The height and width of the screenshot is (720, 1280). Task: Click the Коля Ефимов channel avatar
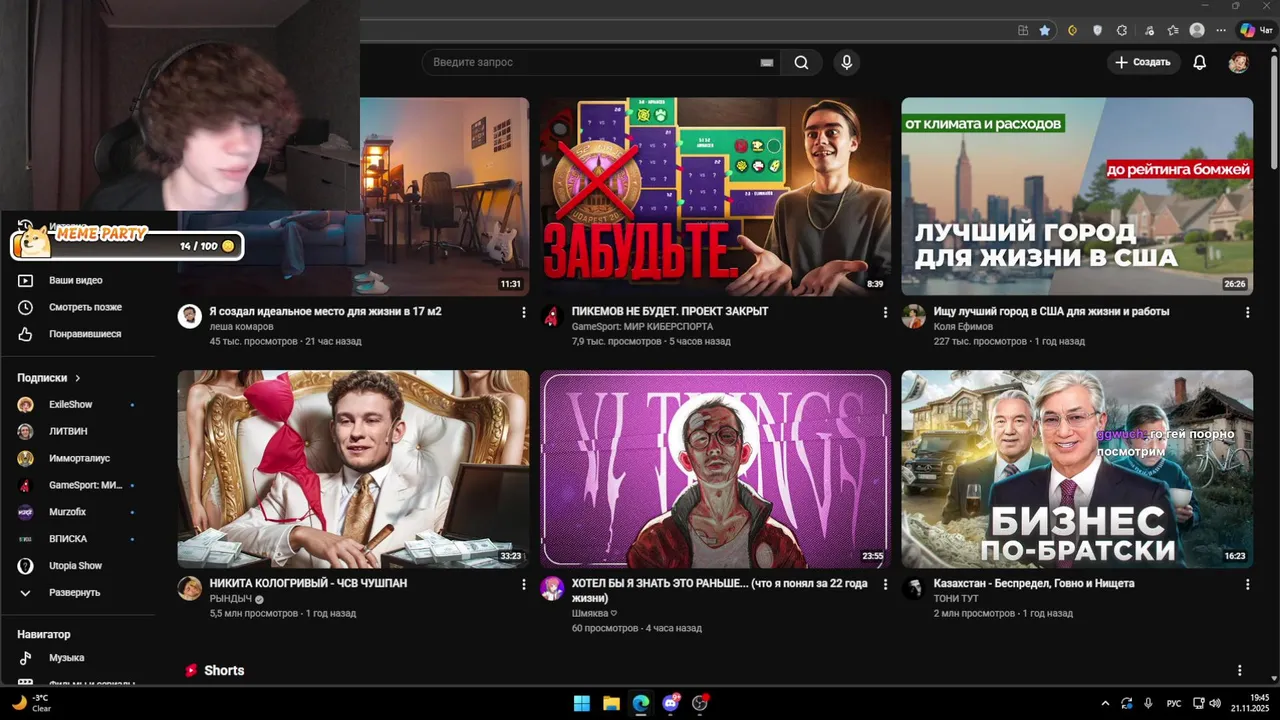(x=913, y=316)
